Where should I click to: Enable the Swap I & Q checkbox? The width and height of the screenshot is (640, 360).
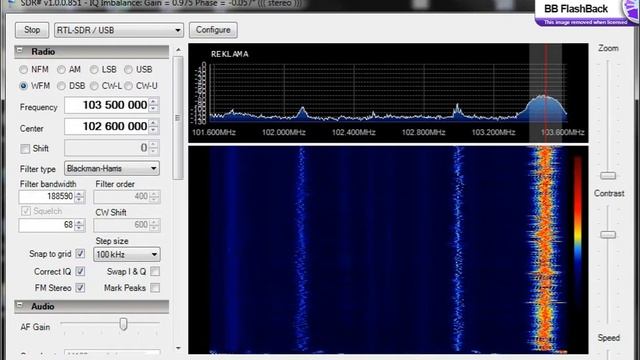[155, 271]
